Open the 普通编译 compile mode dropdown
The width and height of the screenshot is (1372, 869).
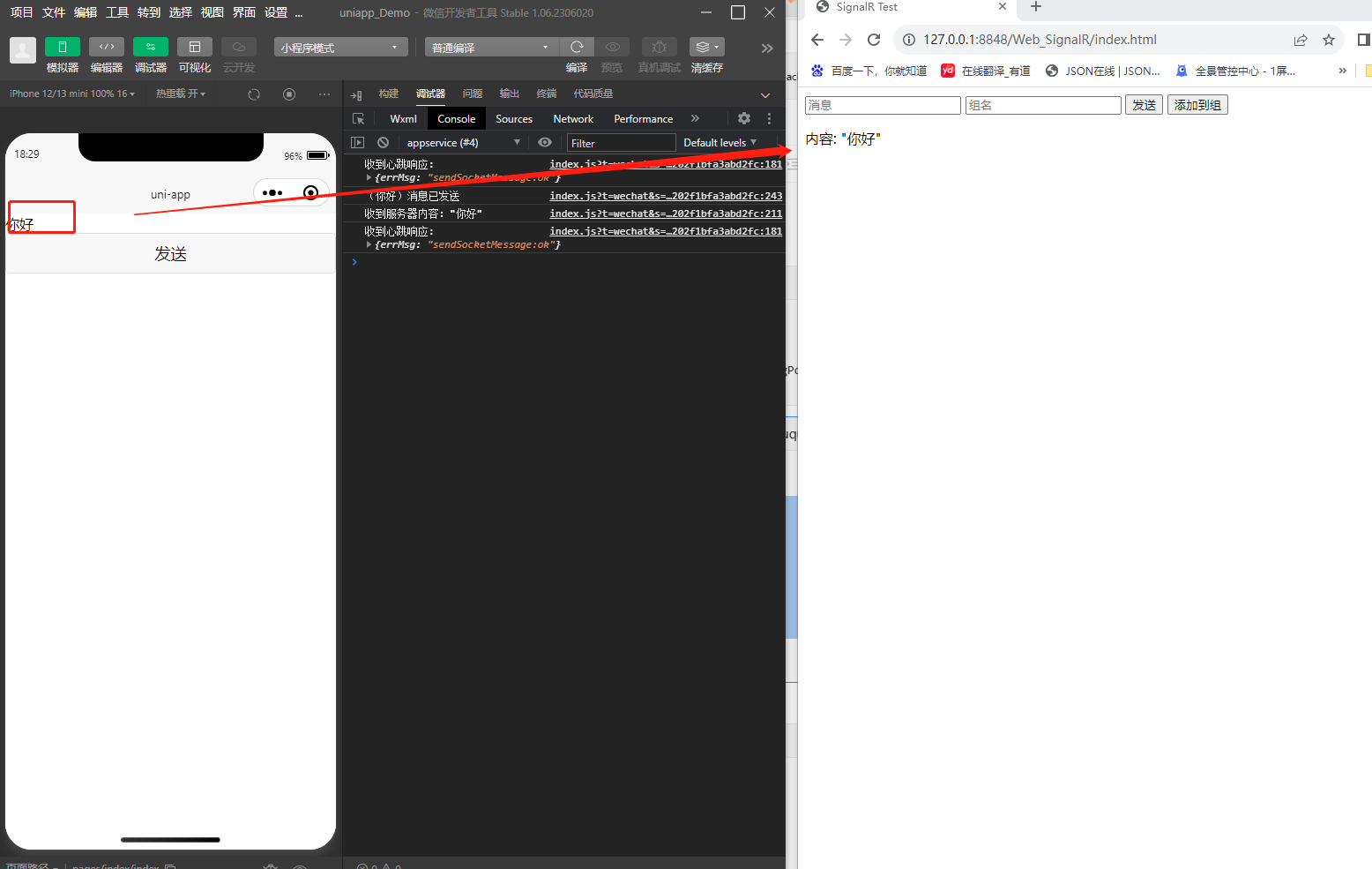pos(490,47)
